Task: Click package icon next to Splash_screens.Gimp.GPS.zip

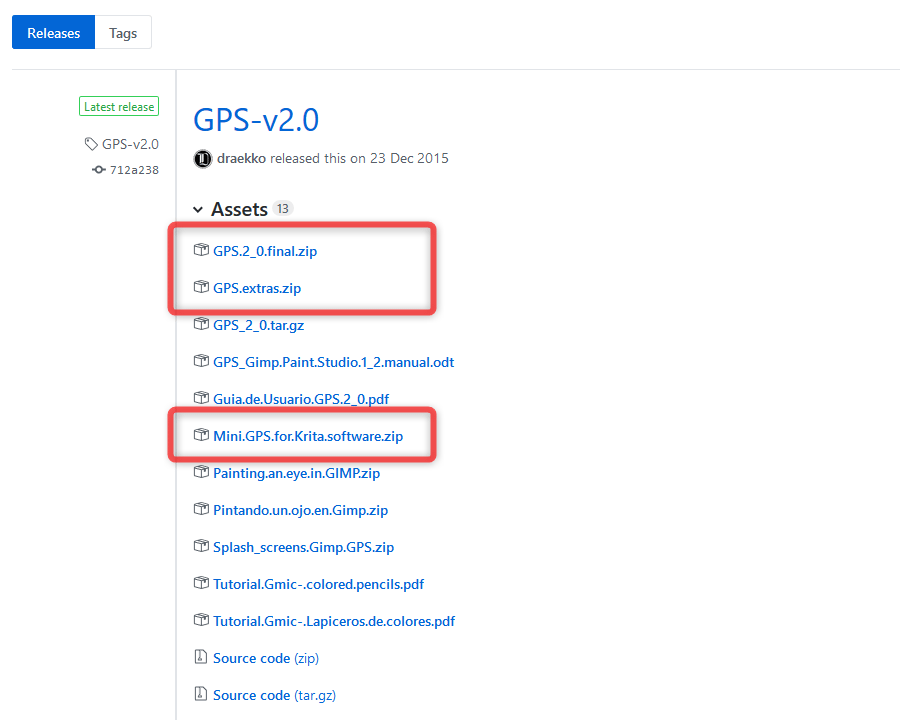Action: click(201, 545)
